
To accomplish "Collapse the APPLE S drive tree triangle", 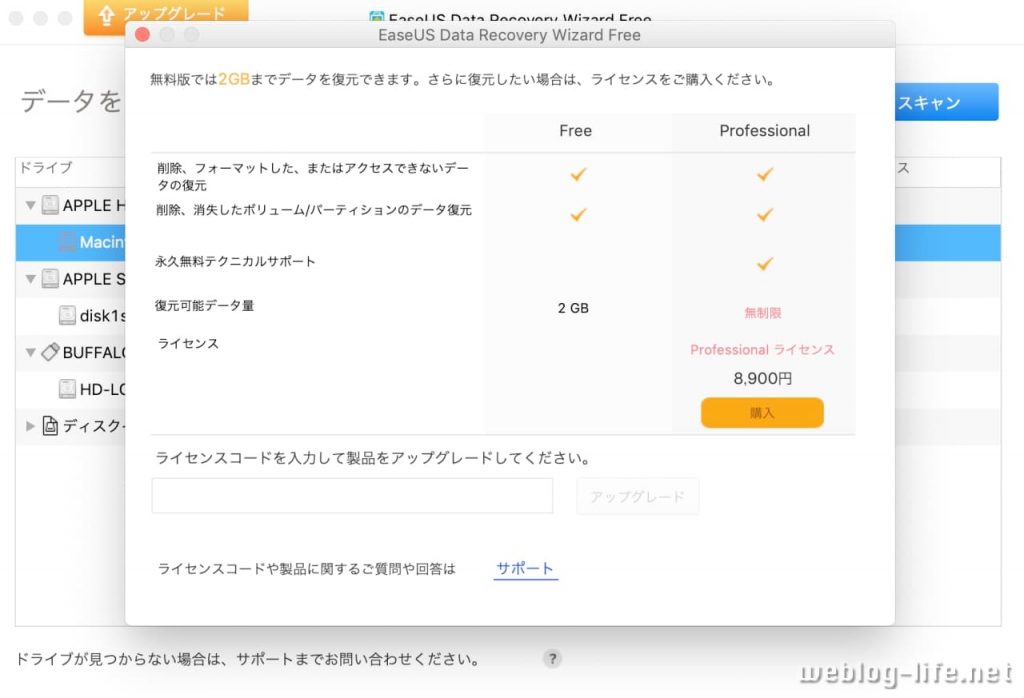I will 30,279.
